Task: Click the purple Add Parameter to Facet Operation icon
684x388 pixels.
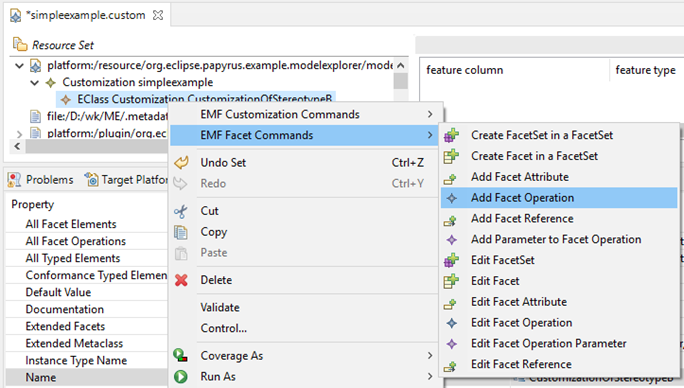Action: (x=451, y=240)
